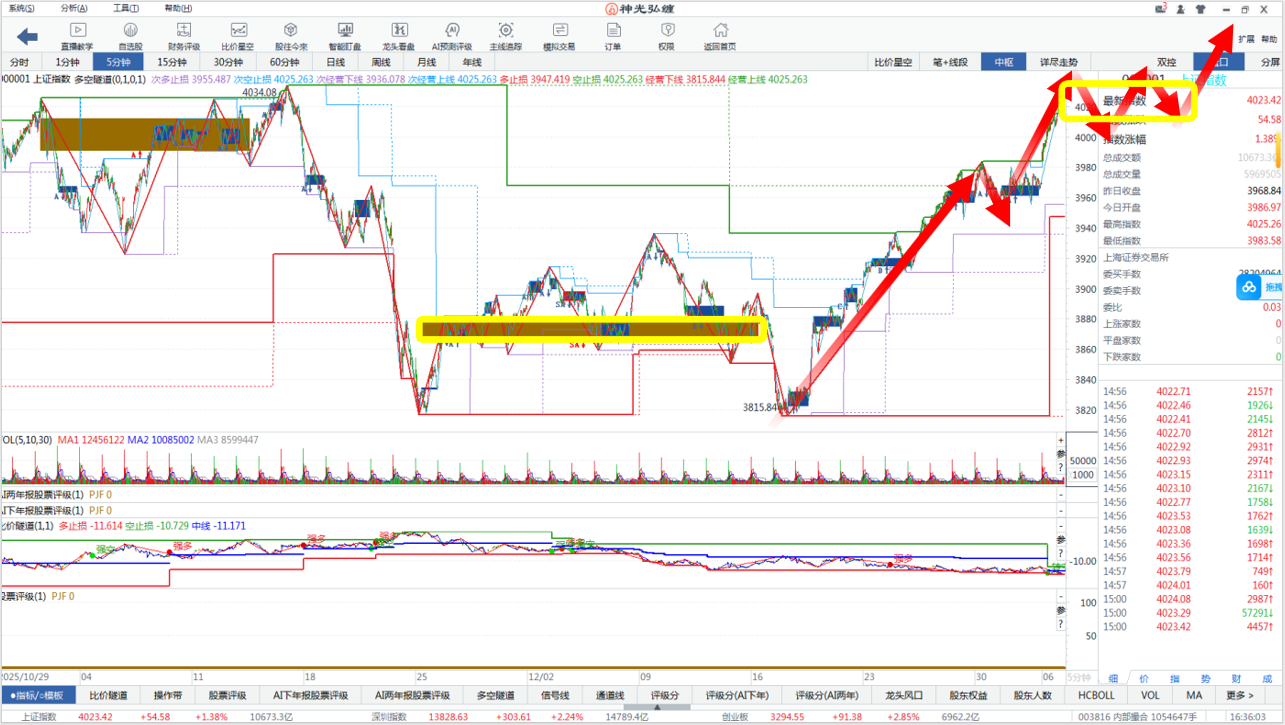Open the 智能盯盘 smart monitor icon

345,37
